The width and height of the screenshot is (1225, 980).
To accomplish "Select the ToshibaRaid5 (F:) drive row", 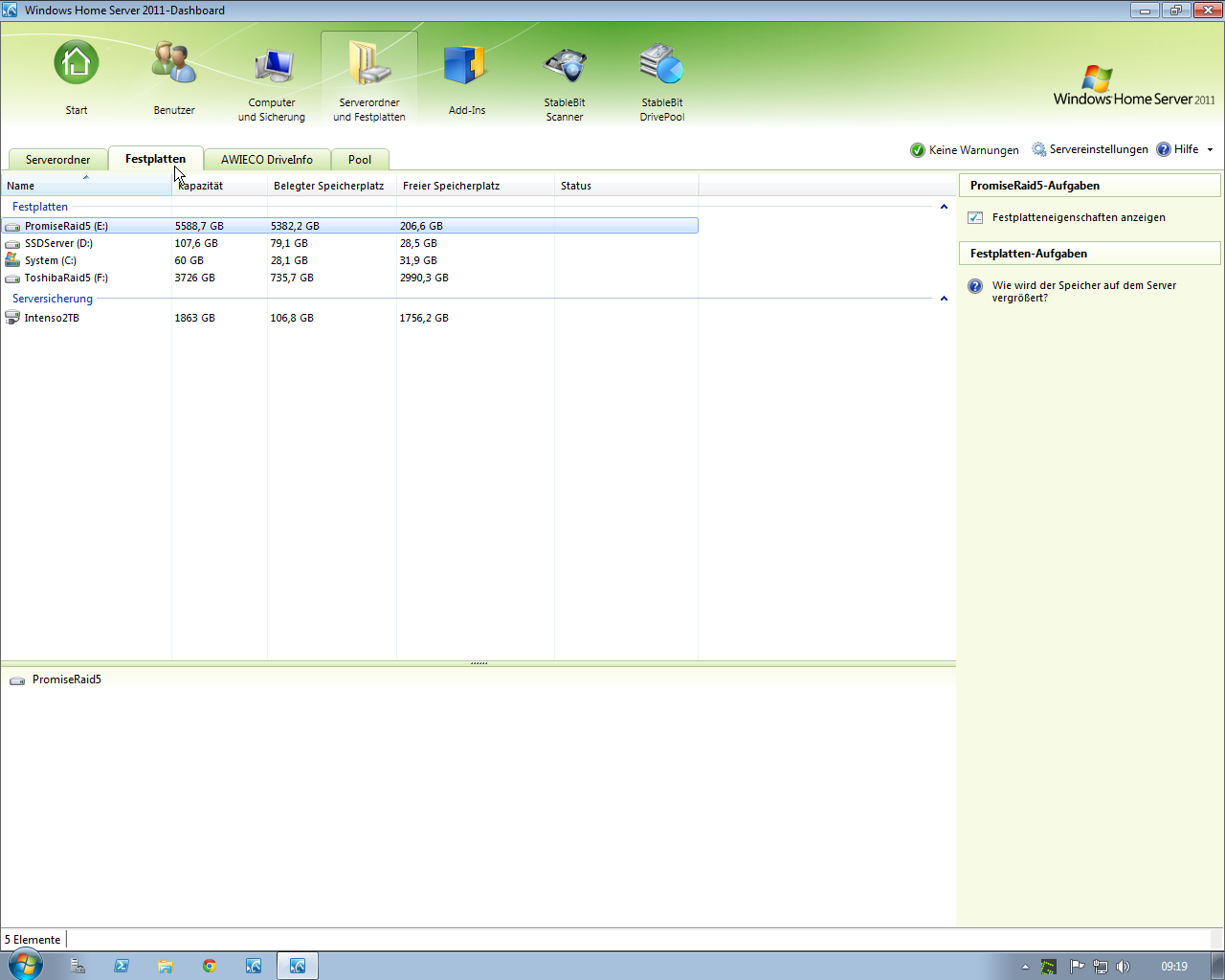I will point(66,278).
